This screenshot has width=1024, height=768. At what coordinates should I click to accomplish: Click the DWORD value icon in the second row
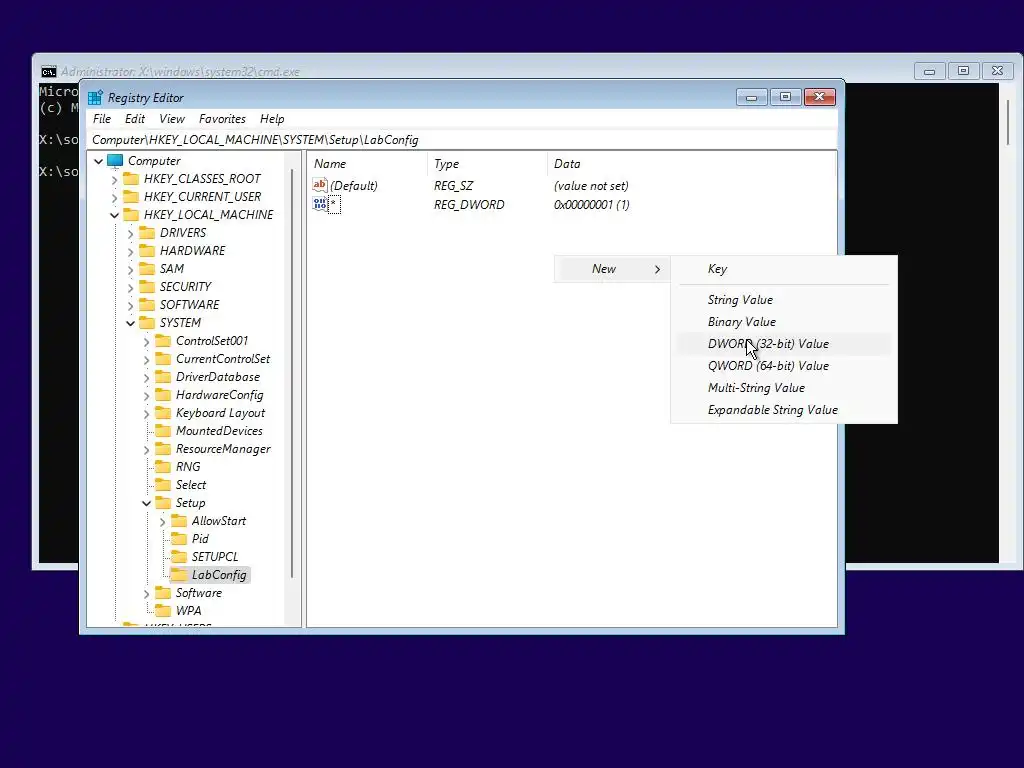319,204
